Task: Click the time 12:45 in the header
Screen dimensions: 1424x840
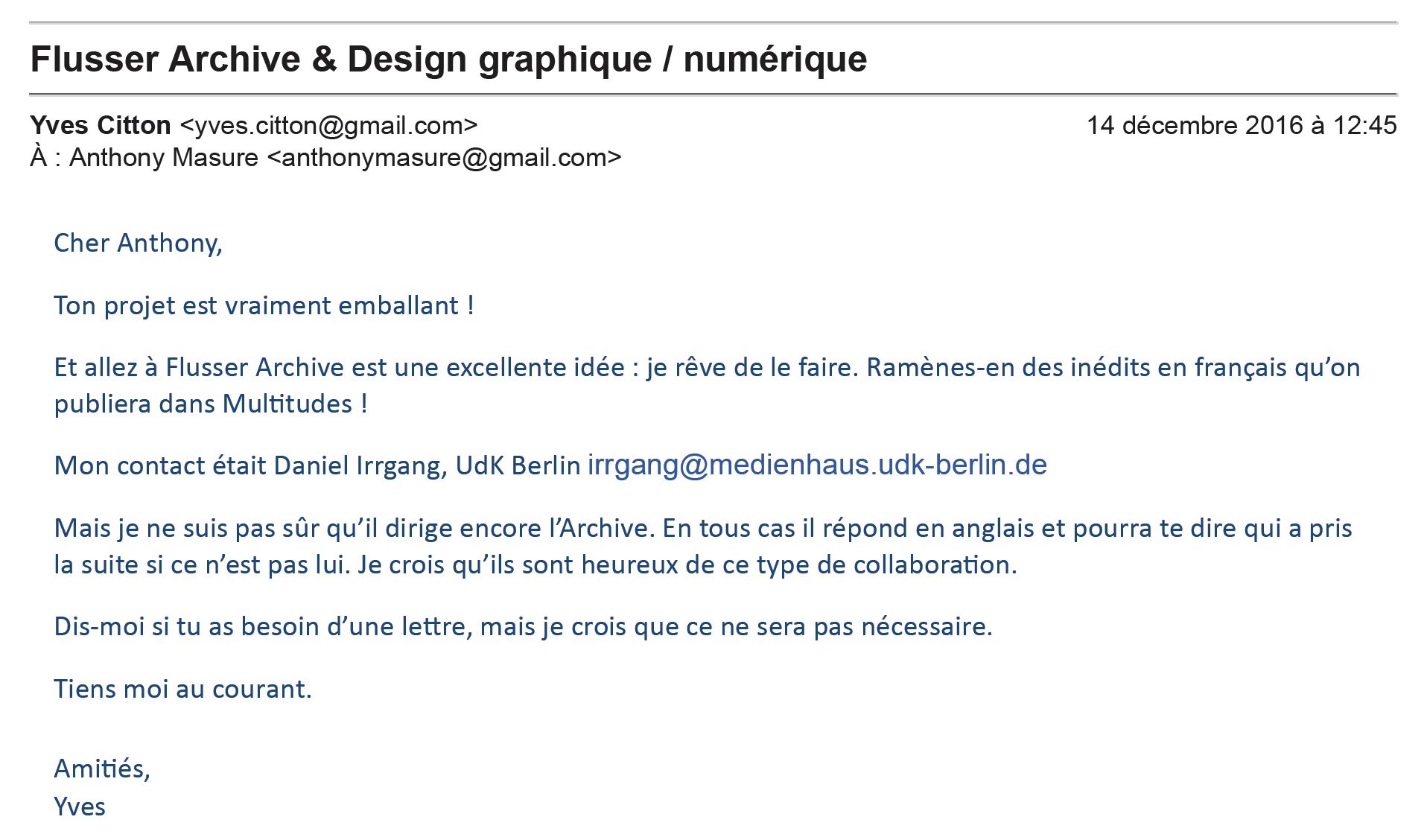Action: [x=1364, y=126]
